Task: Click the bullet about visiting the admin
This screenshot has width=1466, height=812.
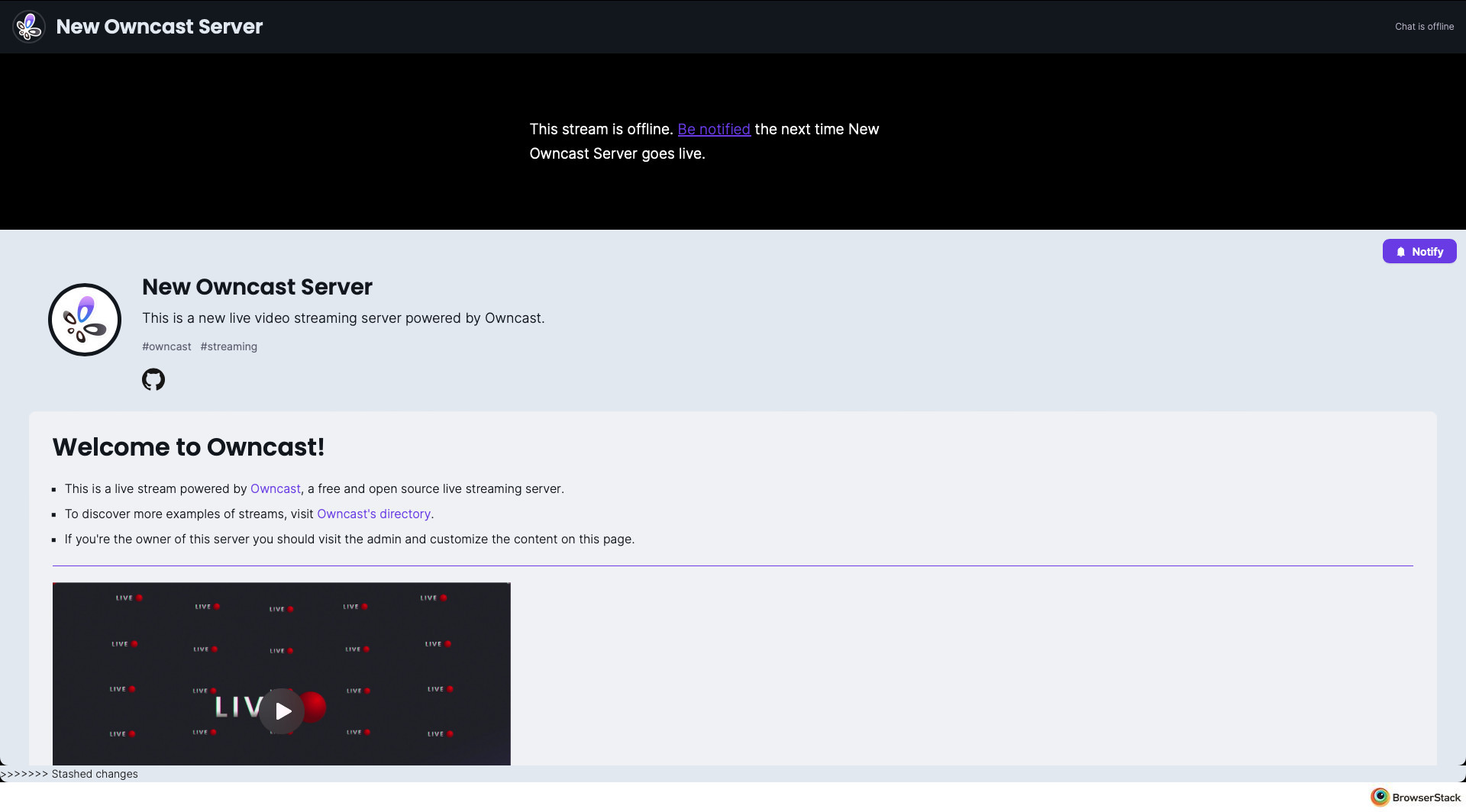Action: click(350, 539)
